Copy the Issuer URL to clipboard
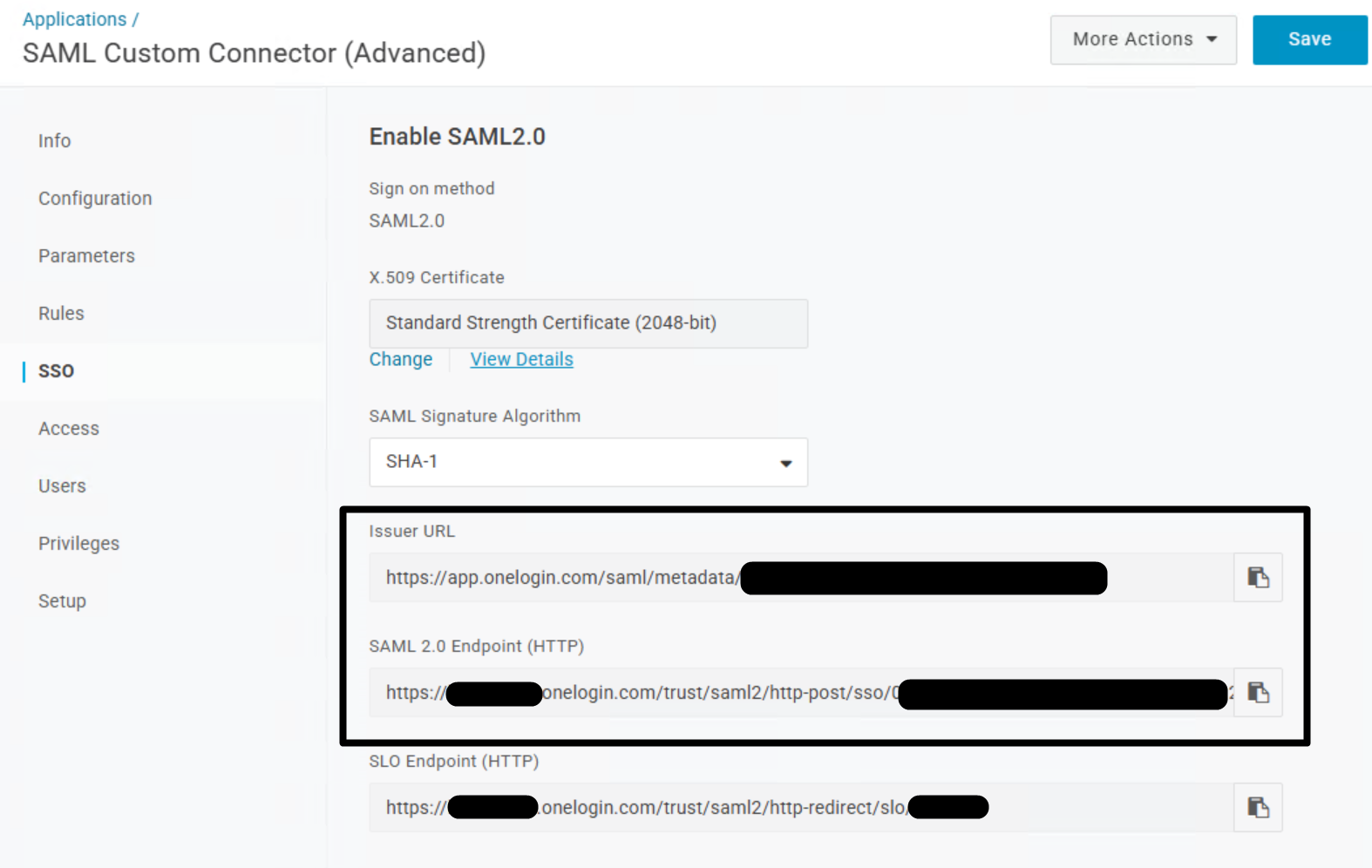The height and width of the screenshot is (868, 1372). (1258, 578)
